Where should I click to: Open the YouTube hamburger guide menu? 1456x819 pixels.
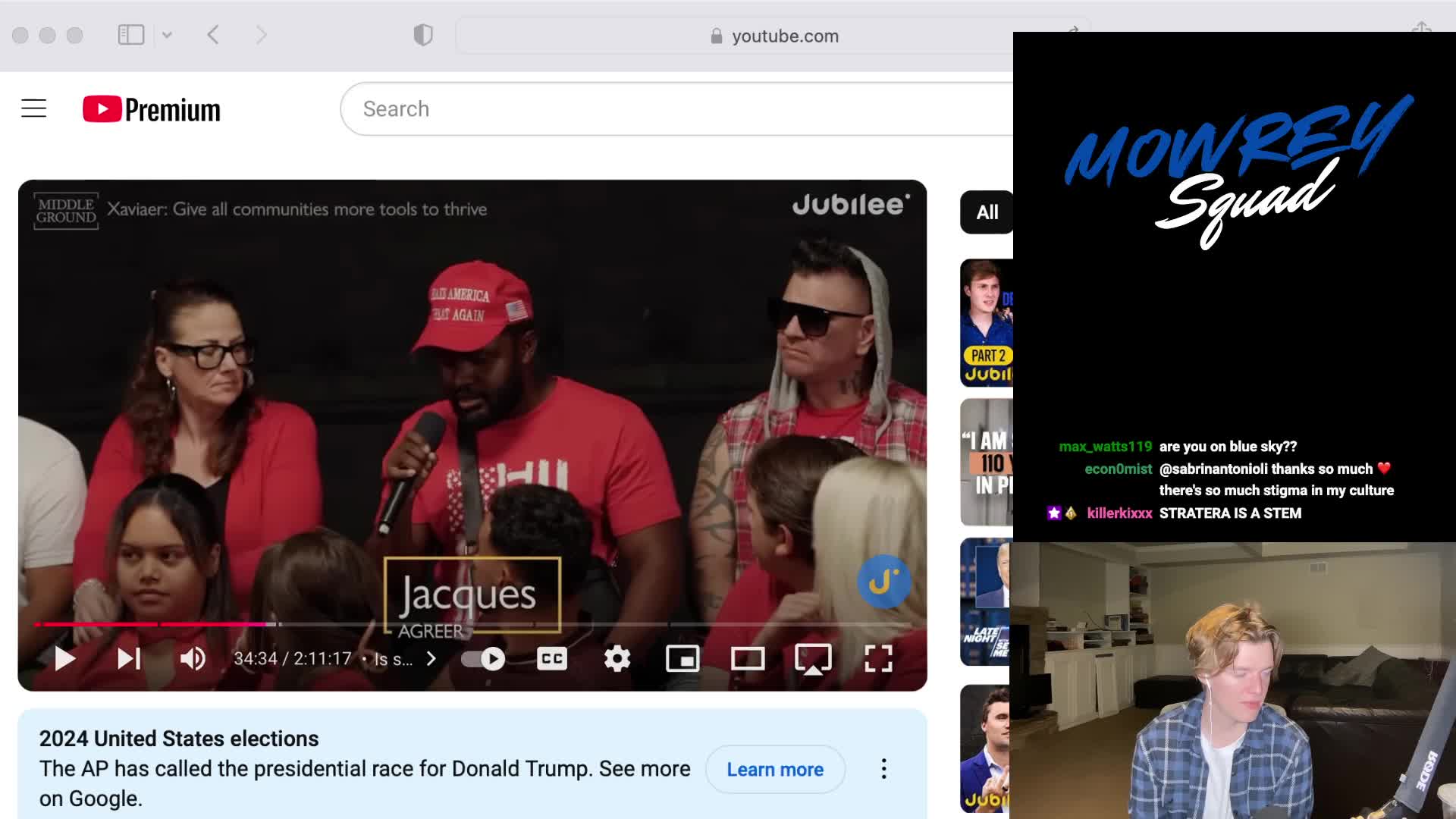pos(33,108)
